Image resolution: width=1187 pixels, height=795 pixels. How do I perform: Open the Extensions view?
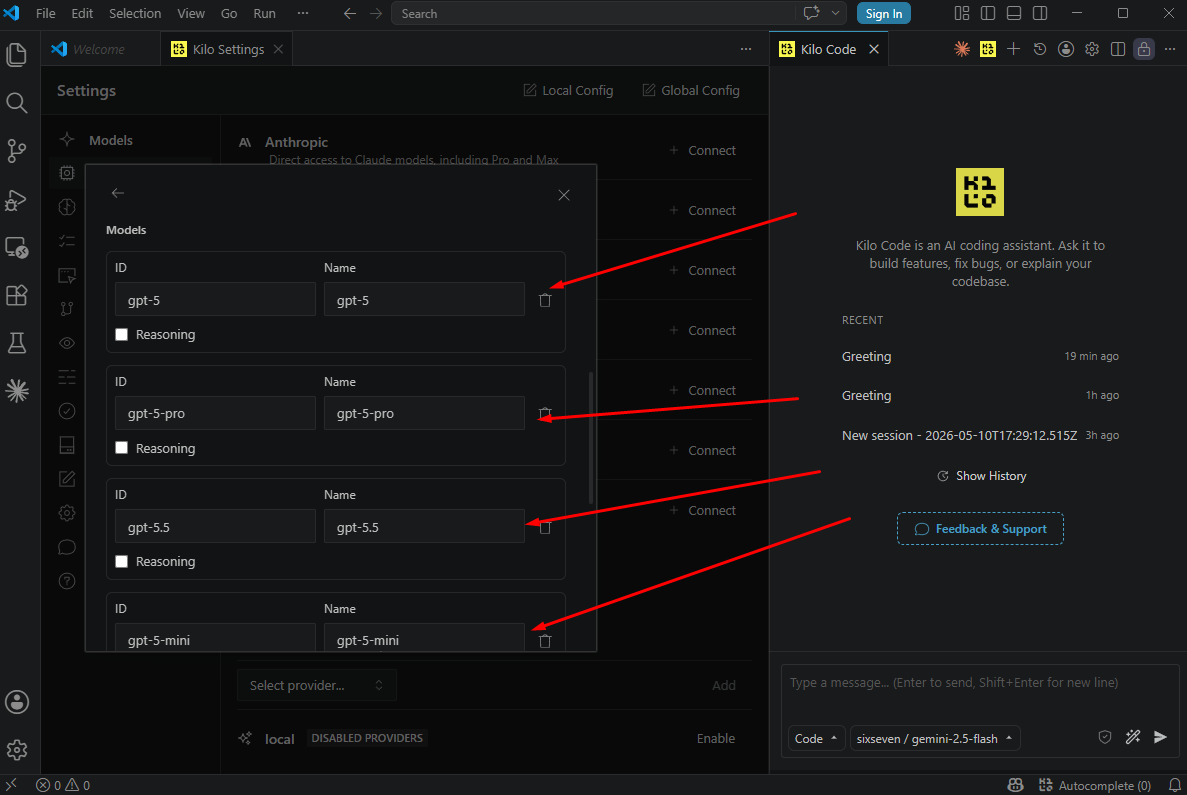tap(17, 295)
